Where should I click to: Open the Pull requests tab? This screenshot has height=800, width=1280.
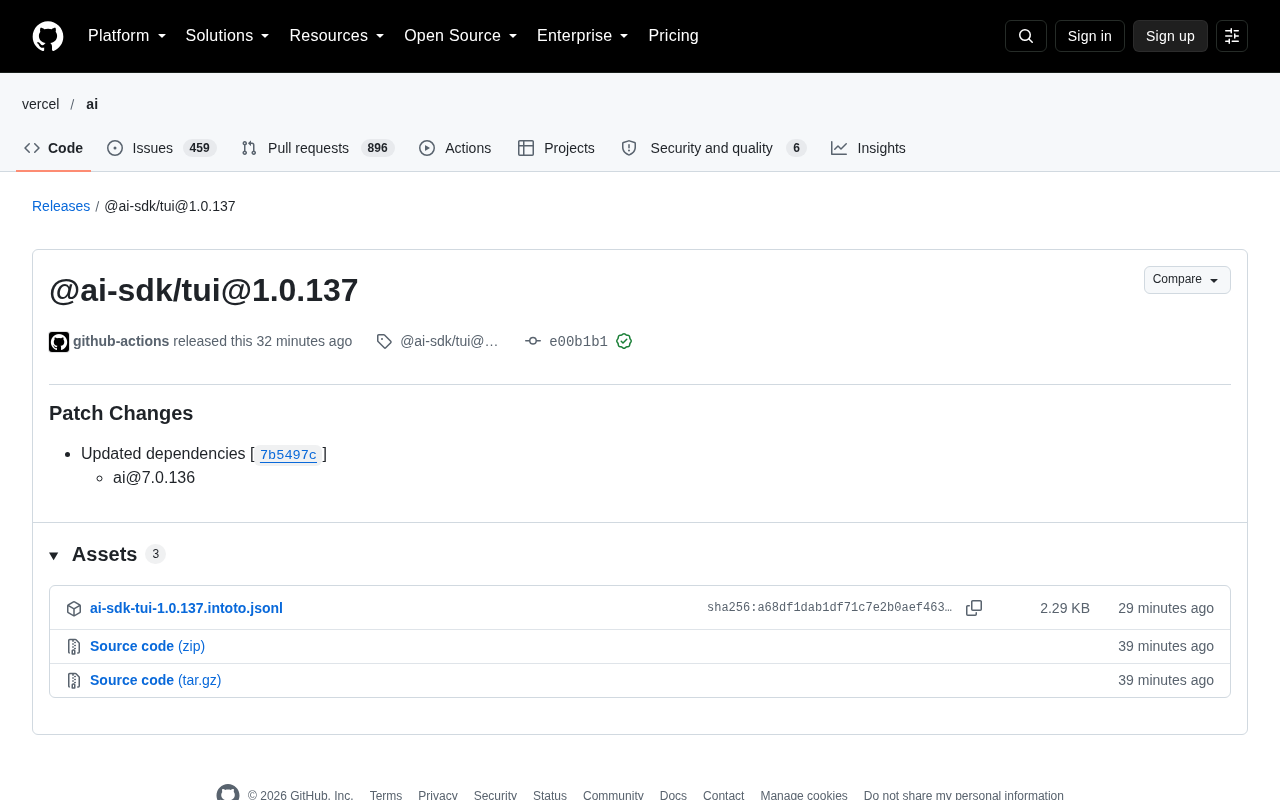coord(318,148)
